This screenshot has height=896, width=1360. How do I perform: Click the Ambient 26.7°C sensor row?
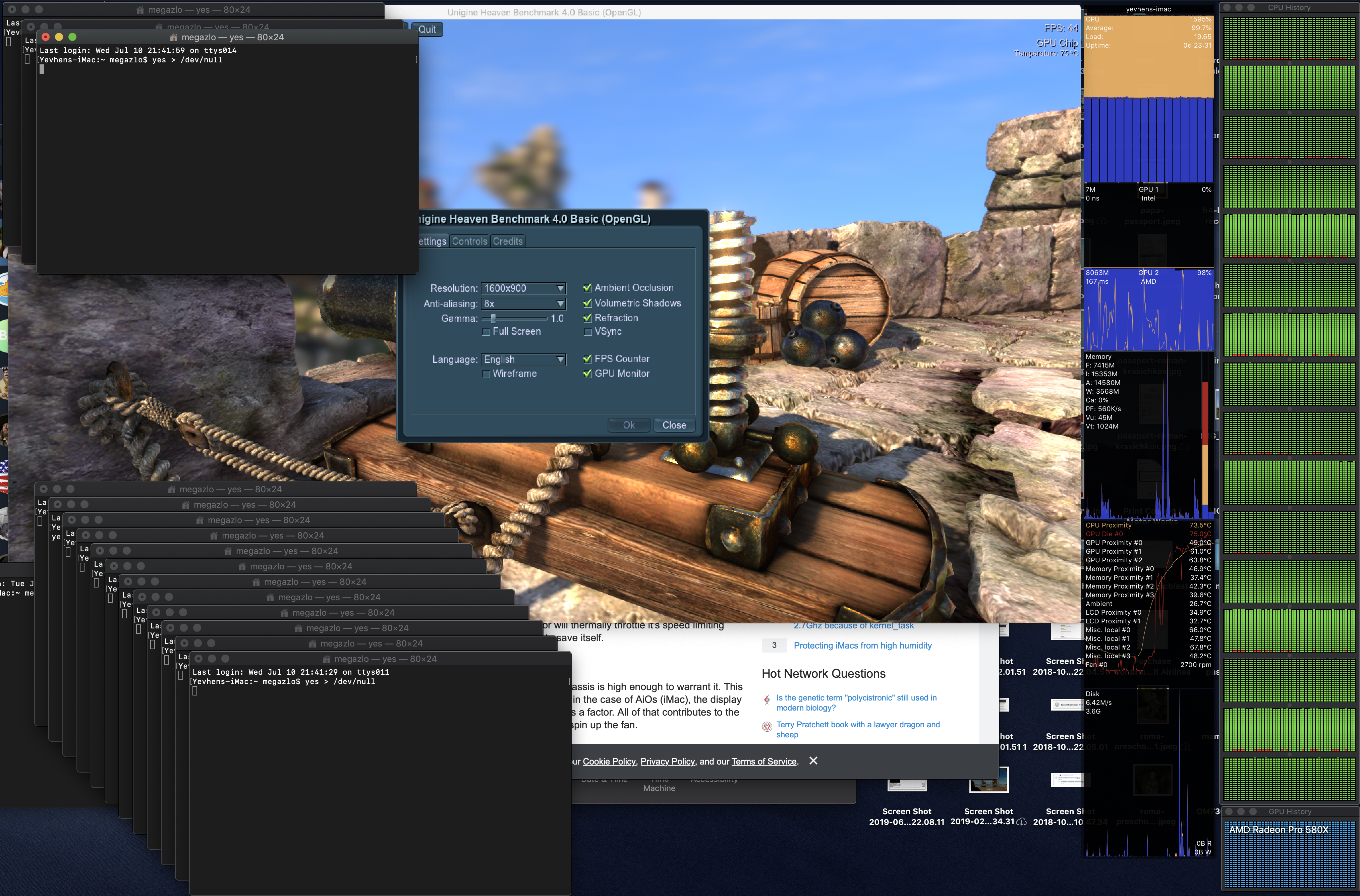(x=1148, y=604)
